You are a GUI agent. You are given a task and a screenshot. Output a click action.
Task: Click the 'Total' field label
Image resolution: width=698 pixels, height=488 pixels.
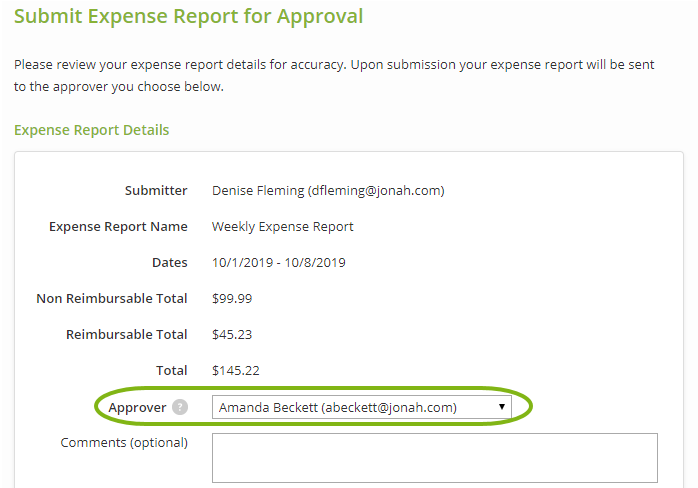coord(172,370)
